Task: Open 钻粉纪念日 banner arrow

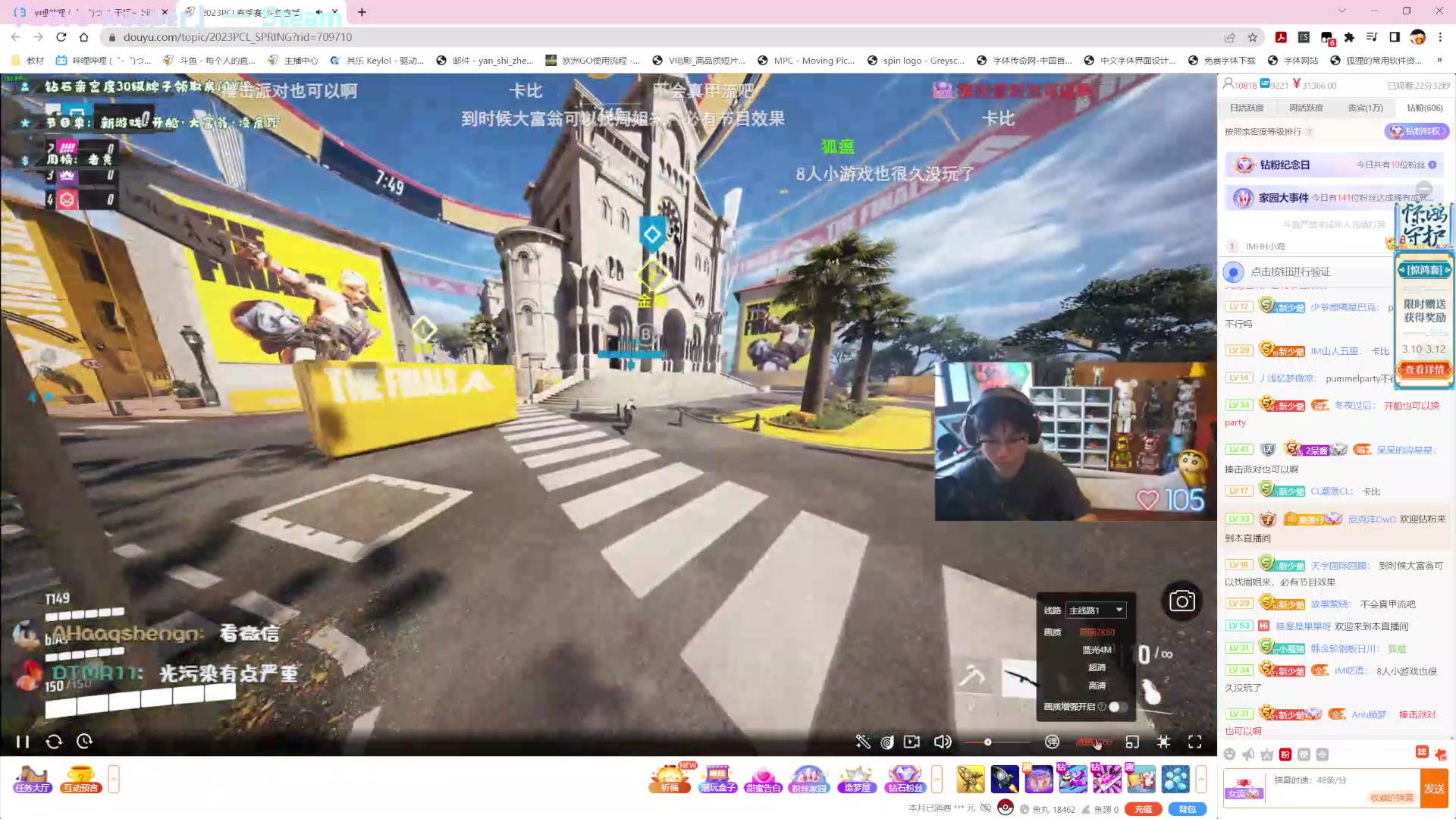Action: click(1432, 165)
